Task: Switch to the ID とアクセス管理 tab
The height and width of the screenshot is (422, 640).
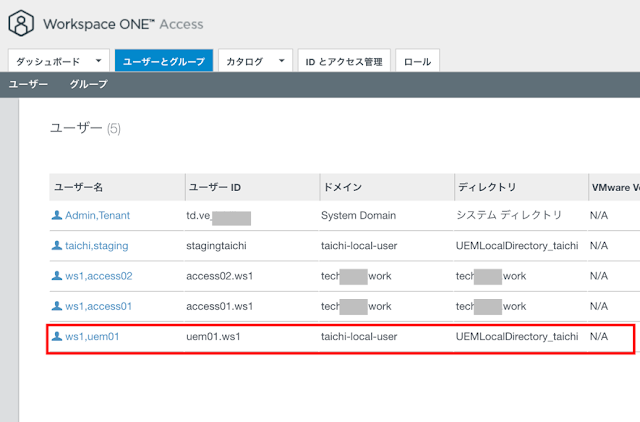Action: click(344, 60)
